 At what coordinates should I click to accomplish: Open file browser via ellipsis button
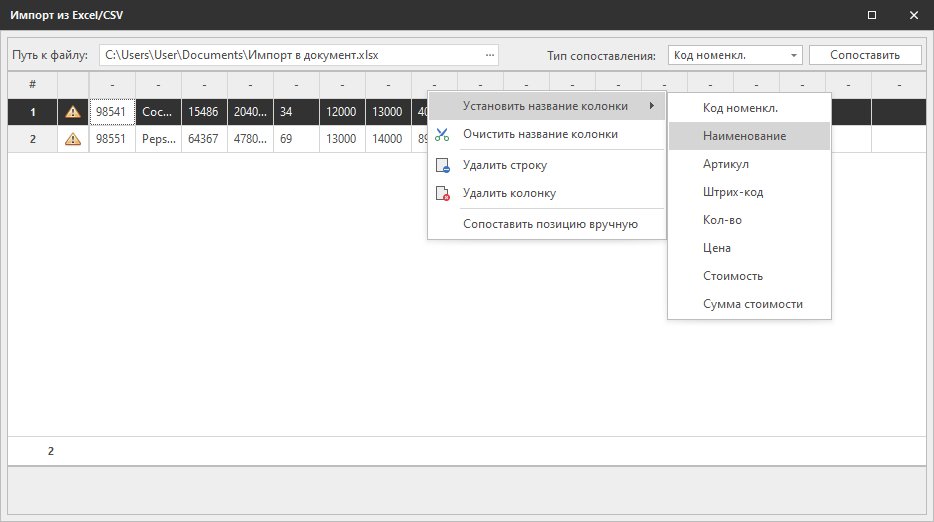(489, 55)
